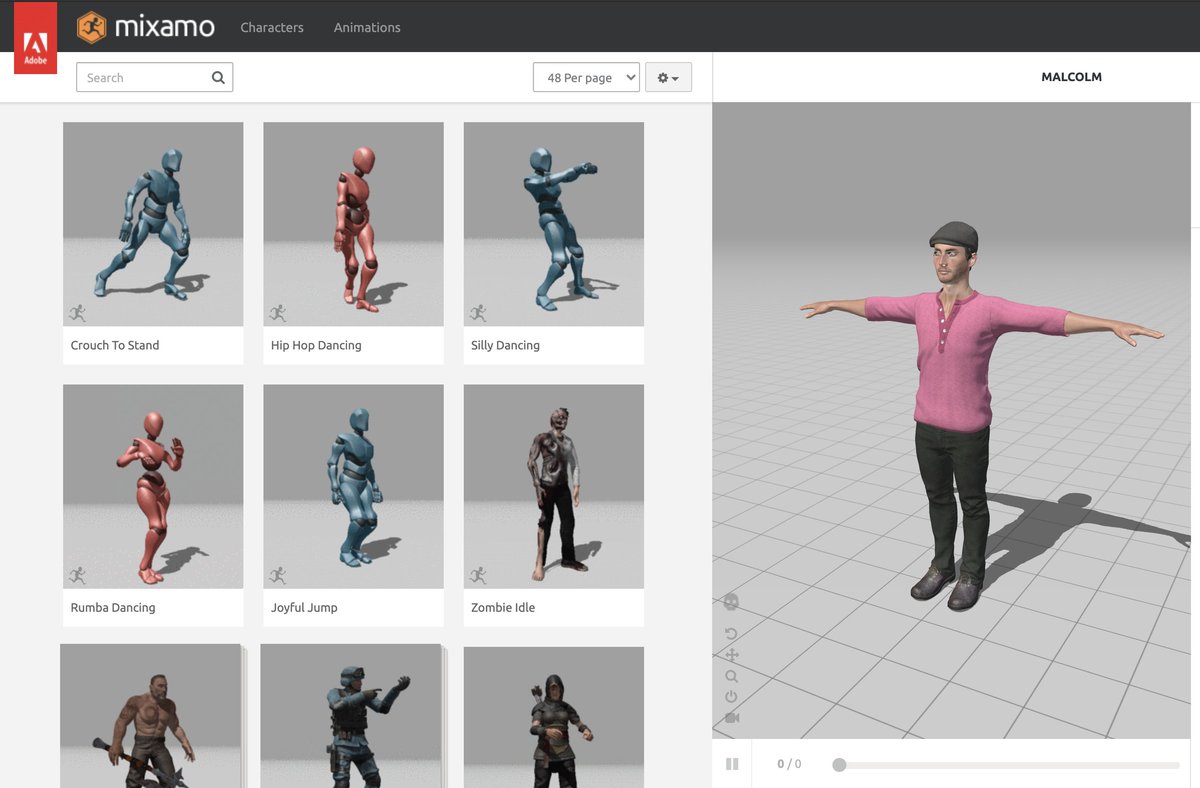This screenshot has height=788, width=1200.
Task: Select the hooded archer animation thumbnail
Action: [x=553, y=717]
